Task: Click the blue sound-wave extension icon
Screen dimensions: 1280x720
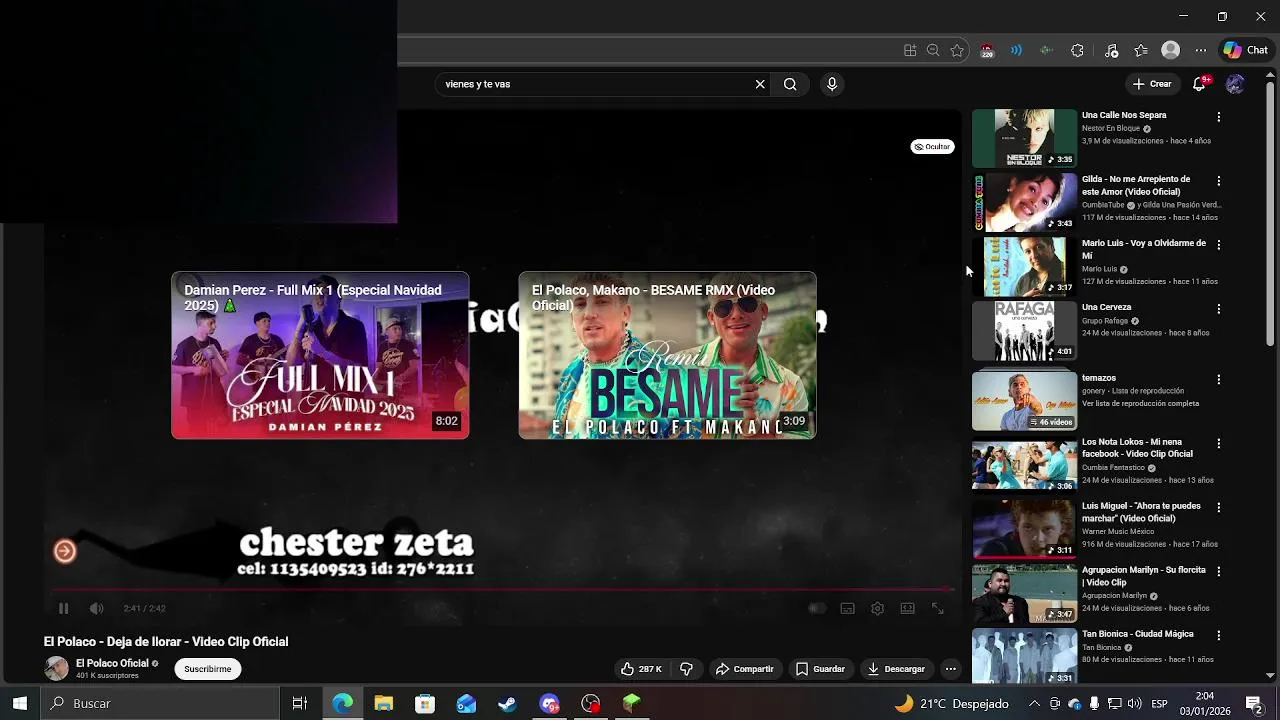Action: point(1016,50)
